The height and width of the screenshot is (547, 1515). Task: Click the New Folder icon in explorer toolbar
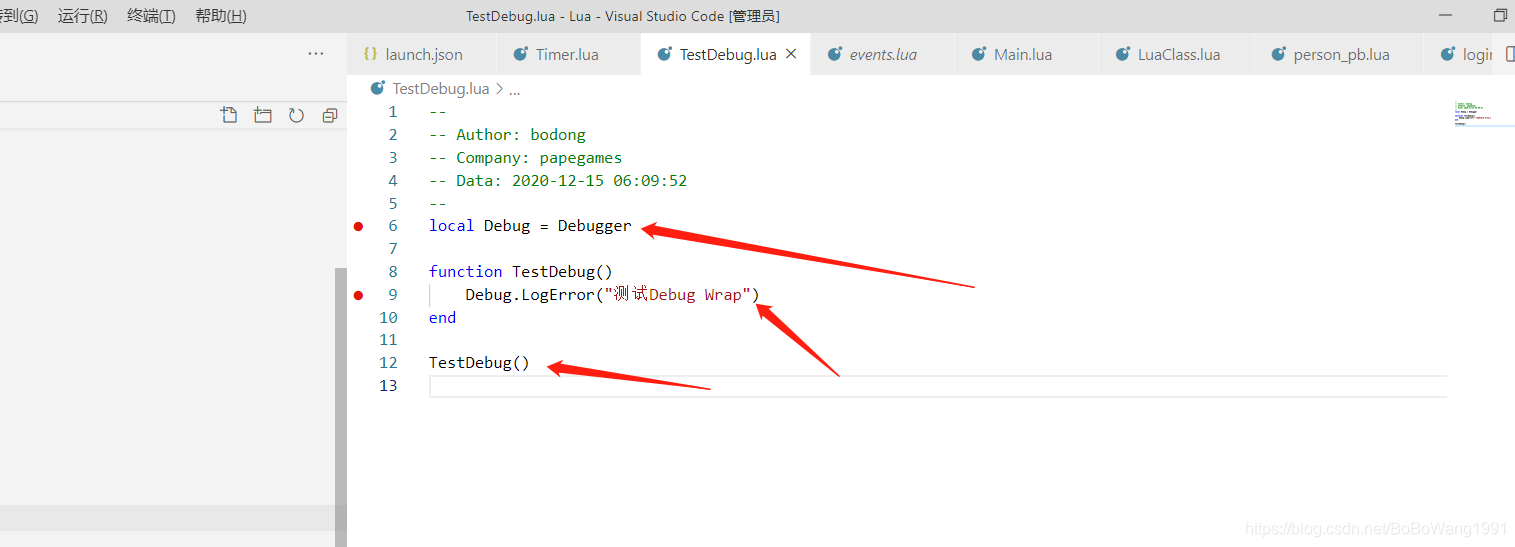click(262, 115)
